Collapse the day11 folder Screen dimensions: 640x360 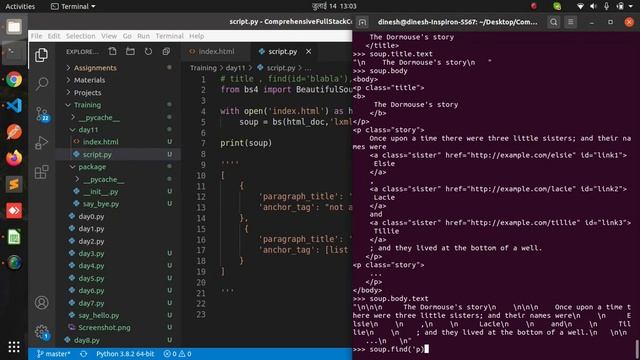click(x=88, y=130)
